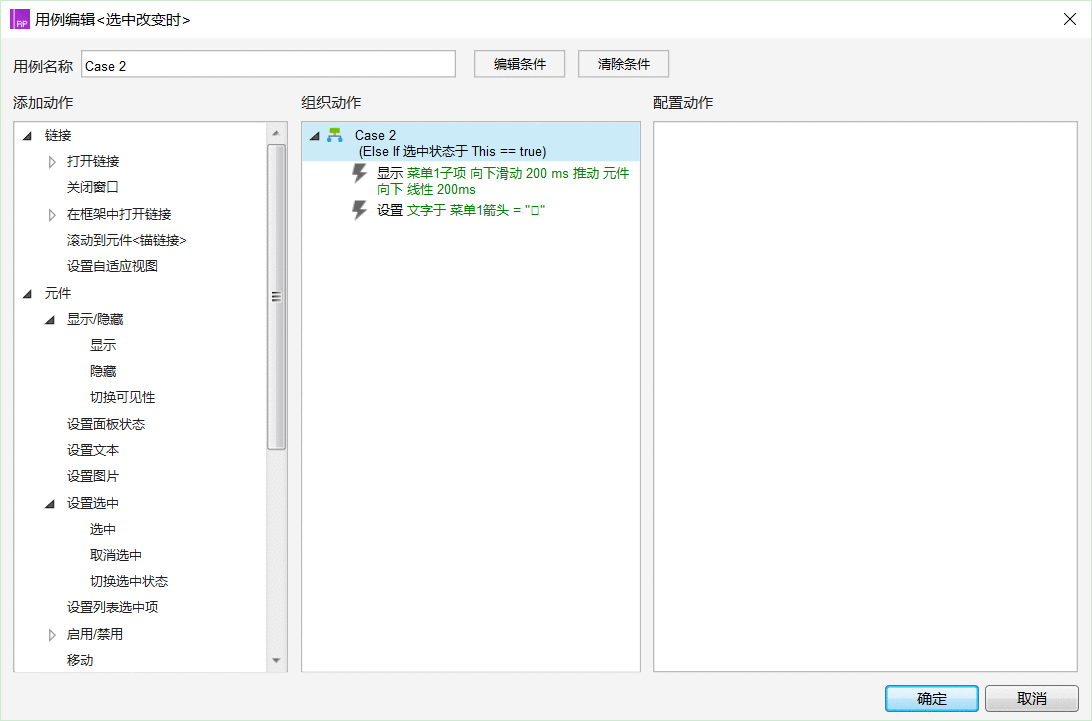The height and width of the screenshot is (721, 1092).
Task: Collapse the 链接 category
Action: click(x=28, y=136)
